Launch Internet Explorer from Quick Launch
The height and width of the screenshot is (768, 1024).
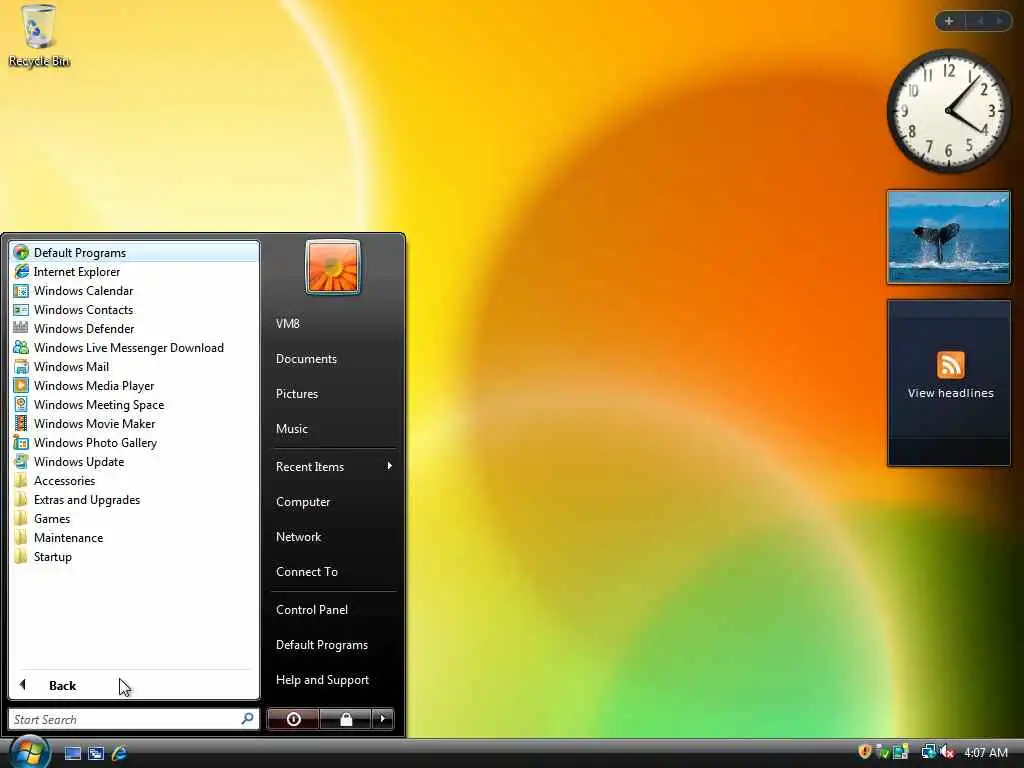120,753
